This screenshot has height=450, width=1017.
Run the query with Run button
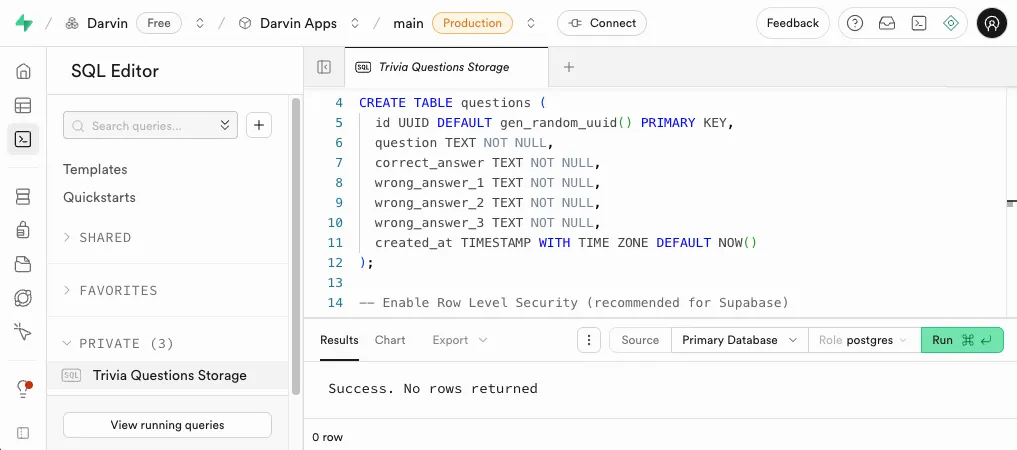[x=962, y=340]
